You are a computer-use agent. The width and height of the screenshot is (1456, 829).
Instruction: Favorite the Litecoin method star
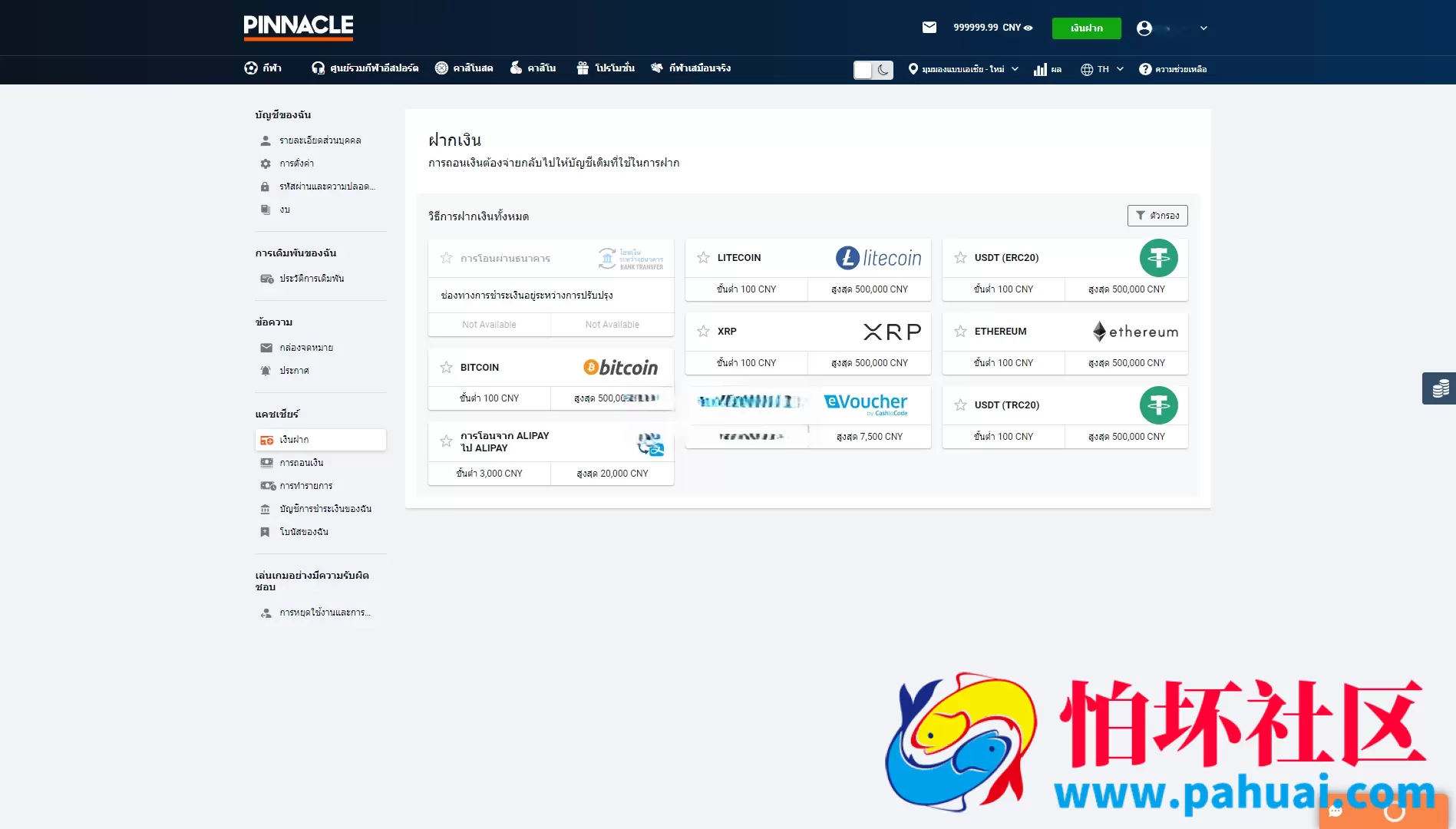tap(703, 258)
